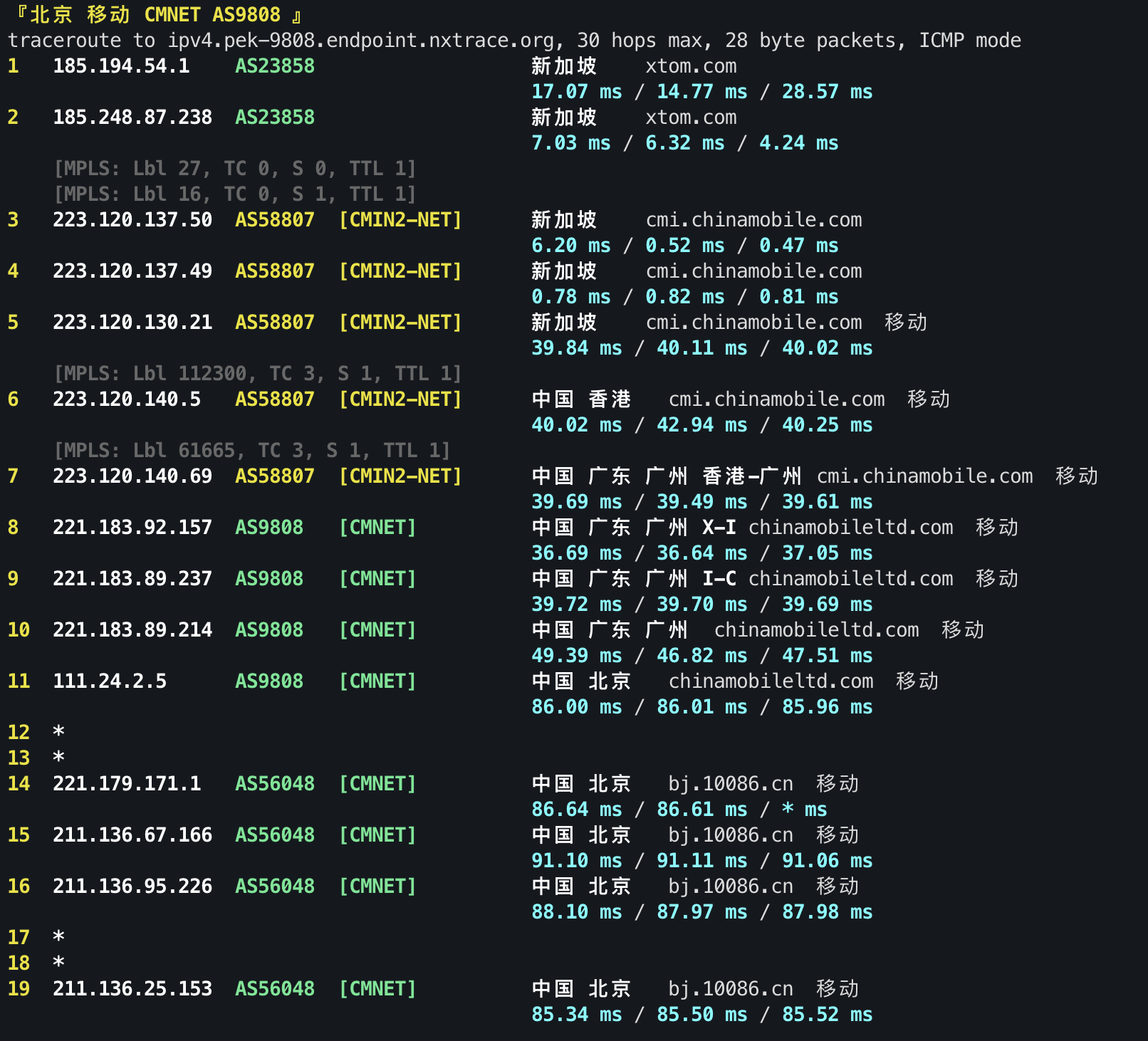The image size is (1148, 1041).
Task: Click IP address 211.136.67.166
Action: click(x=132, y=835)
